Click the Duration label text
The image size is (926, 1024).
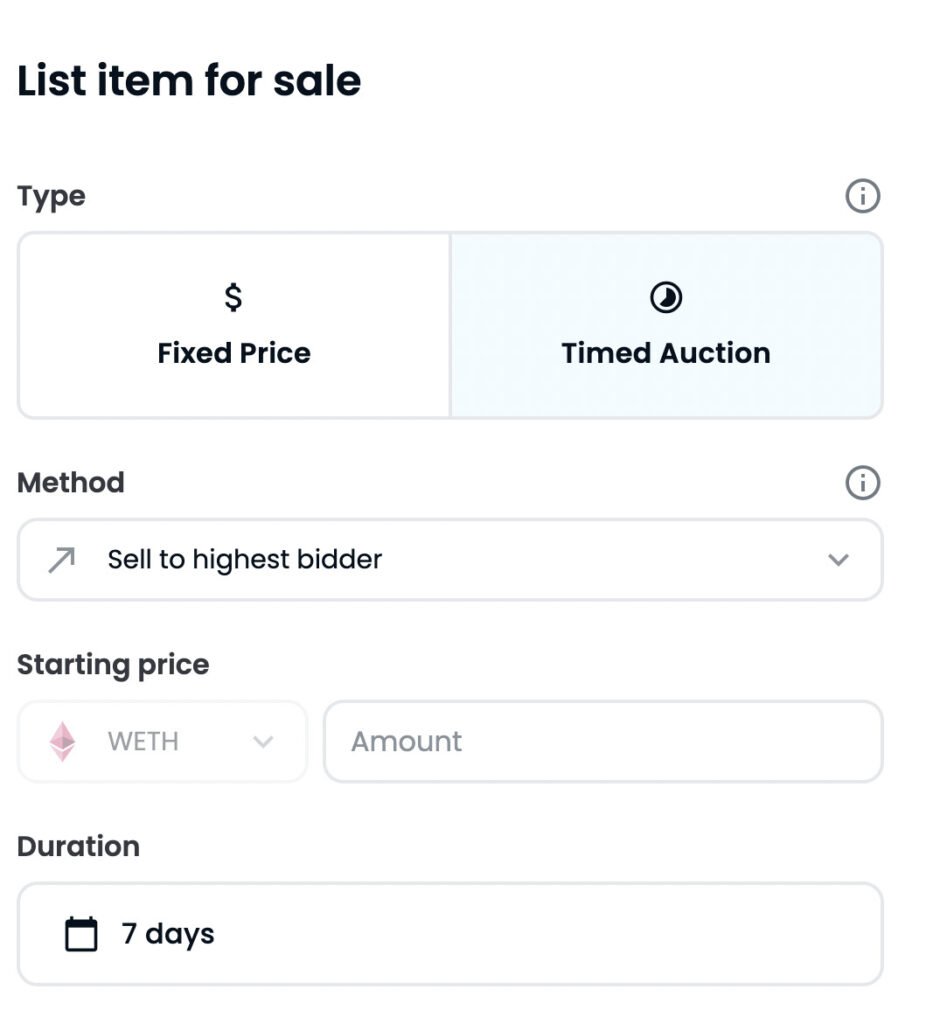click(x=78, y=846)
